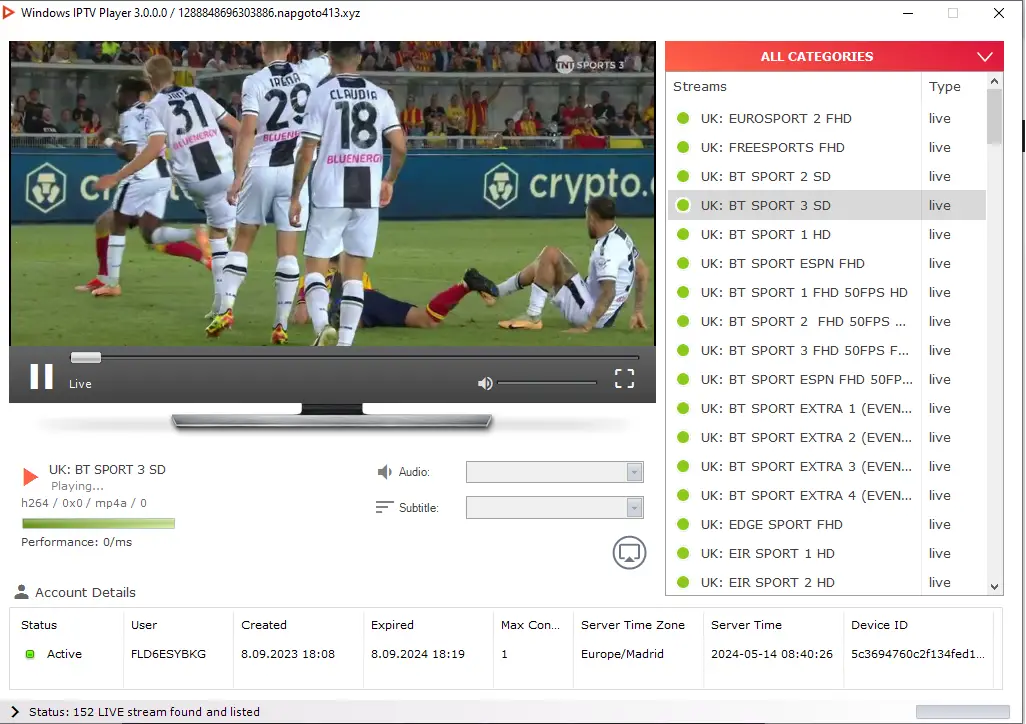Select UK: EIR SPORT 2 HD stream
Viewport: 1026px width, 724px height.
coord(826,582)
